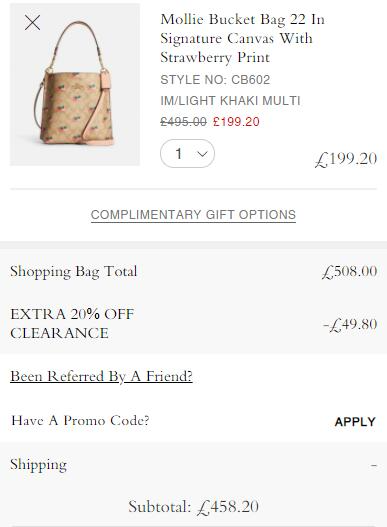Viewport: 387px width, 527px height.
Task: Remove the Mollie Bucket Bag with X icon
Action: click(33, 23)
